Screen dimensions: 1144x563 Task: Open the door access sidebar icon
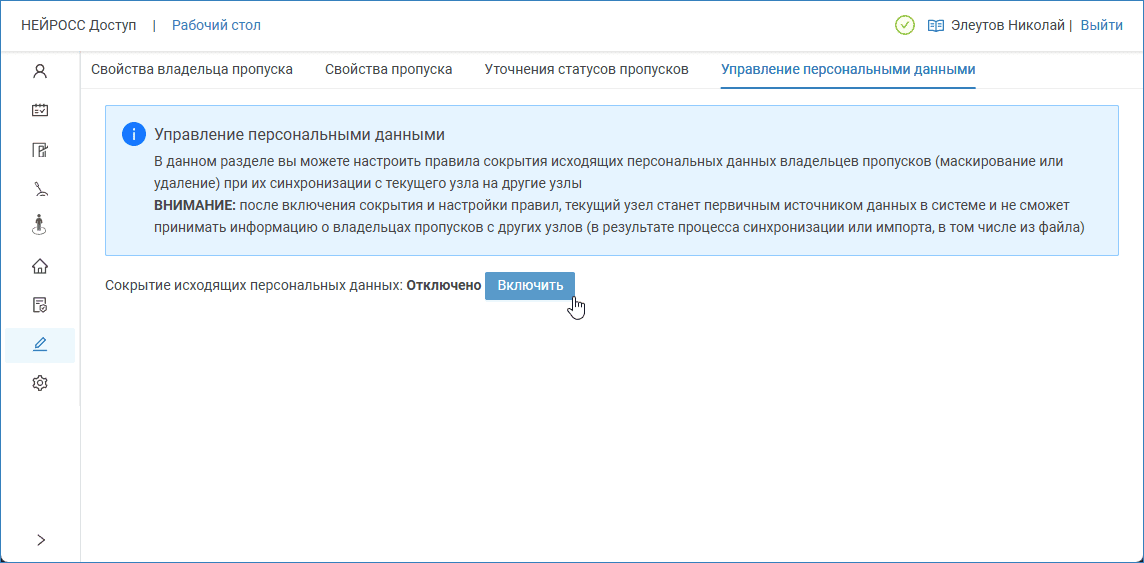(40, 150)
